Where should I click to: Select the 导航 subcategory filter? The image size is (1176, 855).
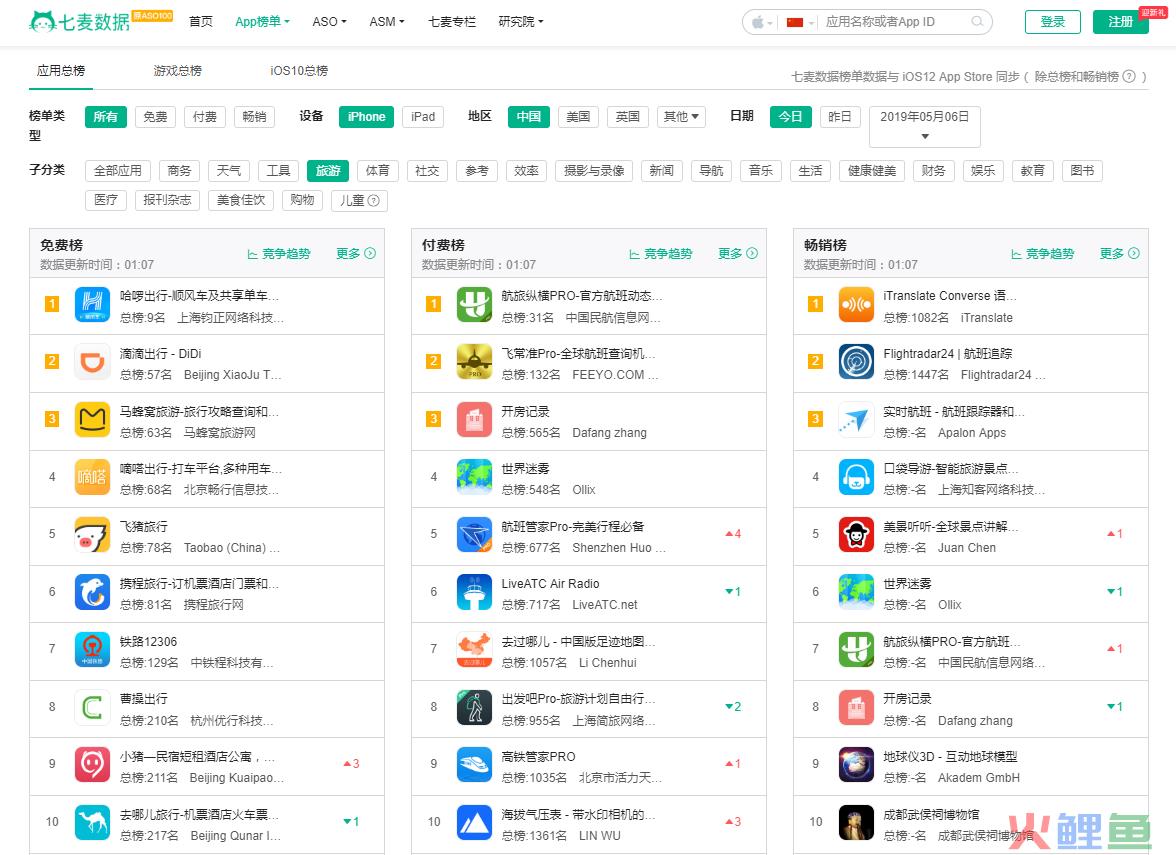click(x=711, y=171)
